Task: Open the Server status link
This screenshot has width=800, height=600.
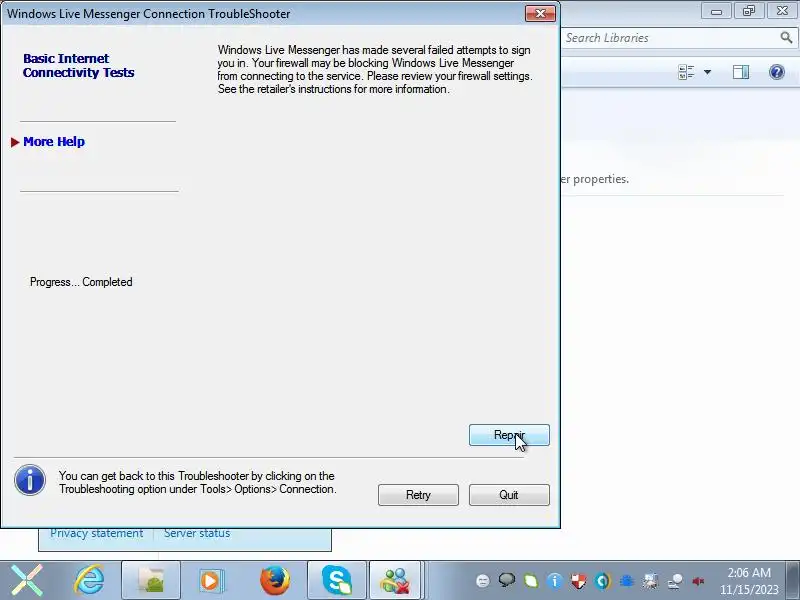Action: tap(197, 533)
